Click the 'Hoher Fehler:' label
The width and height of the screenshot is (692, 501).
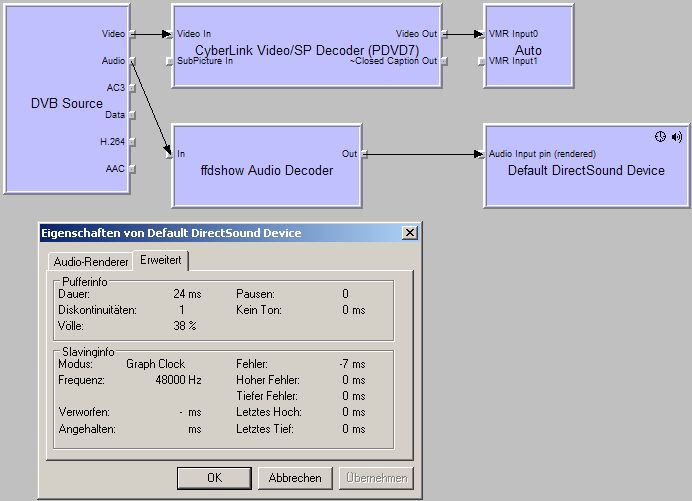pyautogui.click(x=267, y=380)
